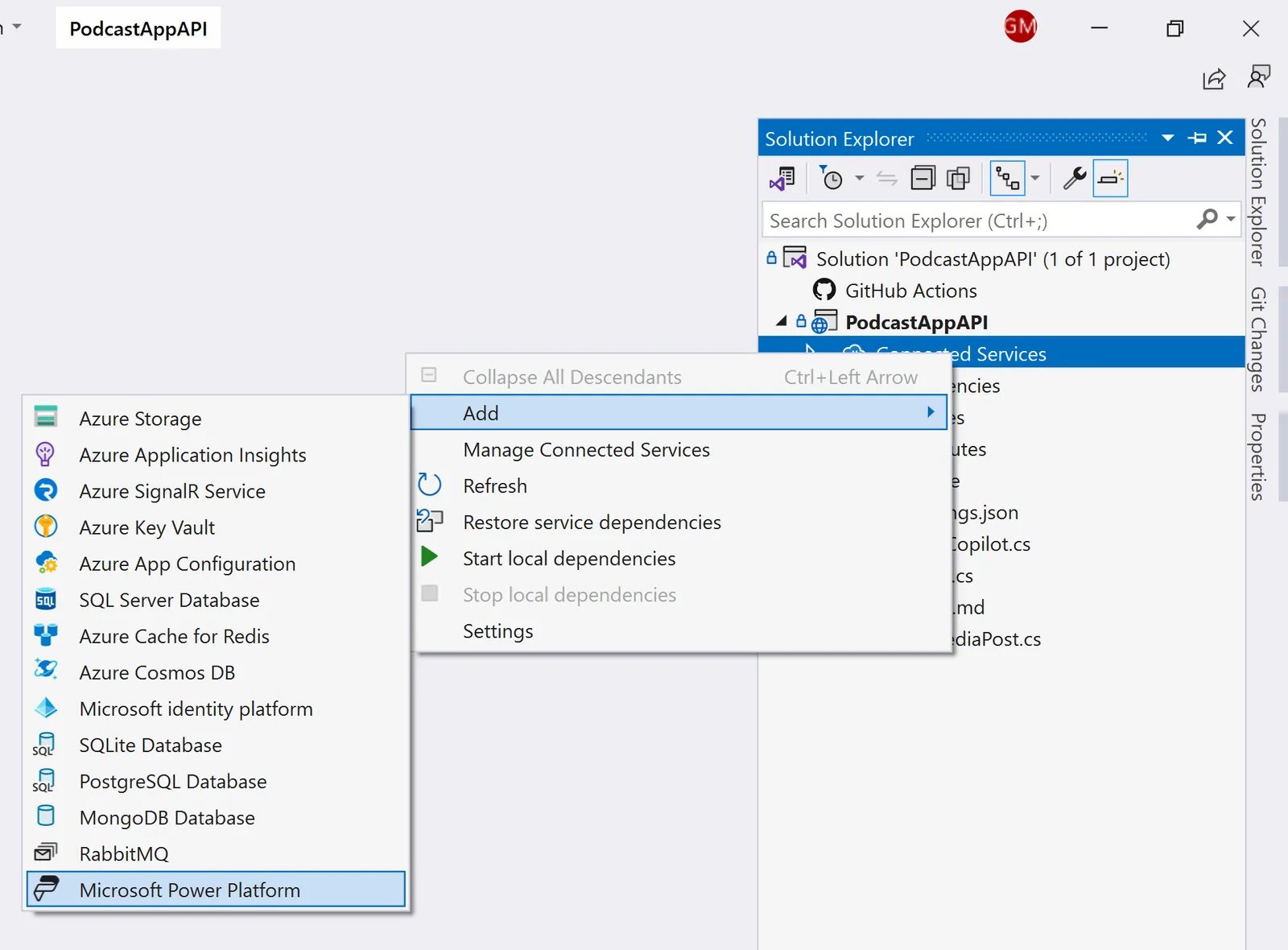1288x950 pixels.
Task: Choose Azure Cache for Redis
Action: (x=216, y=636)
